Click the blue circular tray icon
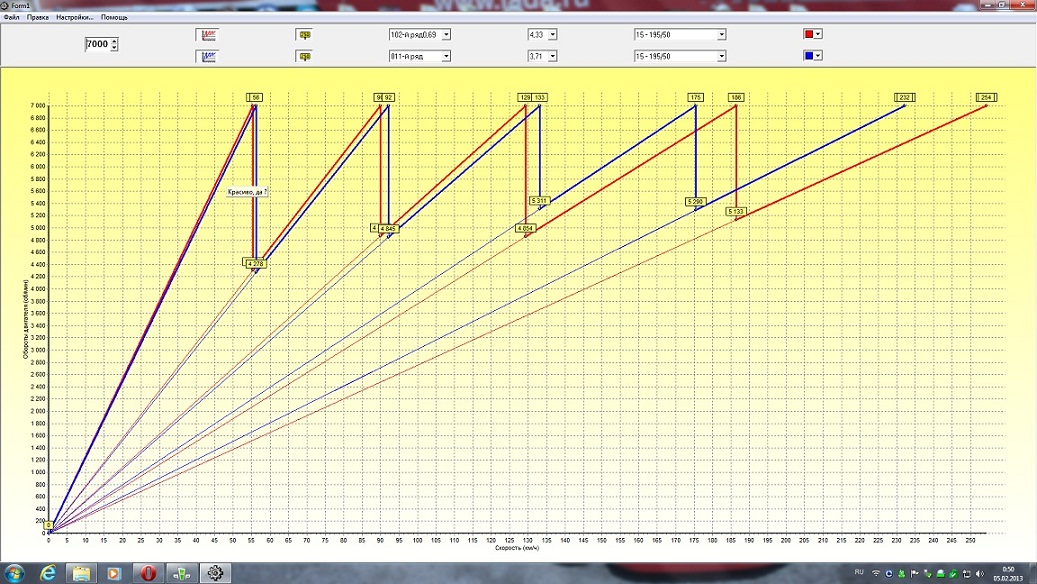This screenshot has width=1037, height=584. [889, 573]
